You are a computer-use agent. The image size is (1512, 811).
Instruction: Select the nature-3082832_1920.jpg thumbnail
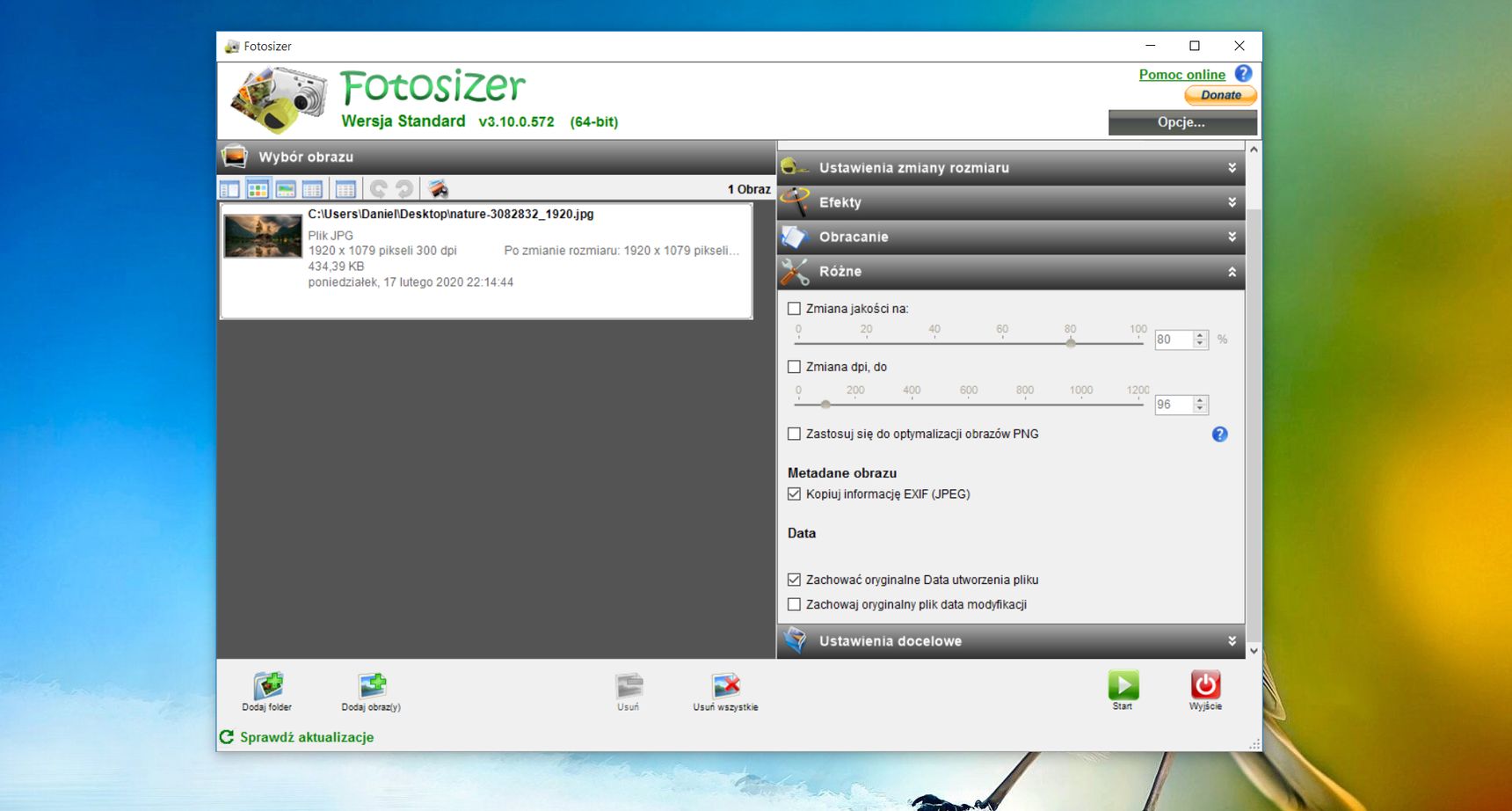coord(263,236)
